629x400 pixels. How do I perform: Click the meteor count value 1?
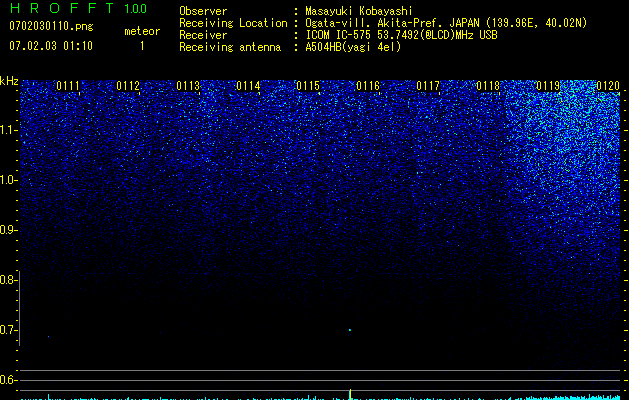pos(142,46)
